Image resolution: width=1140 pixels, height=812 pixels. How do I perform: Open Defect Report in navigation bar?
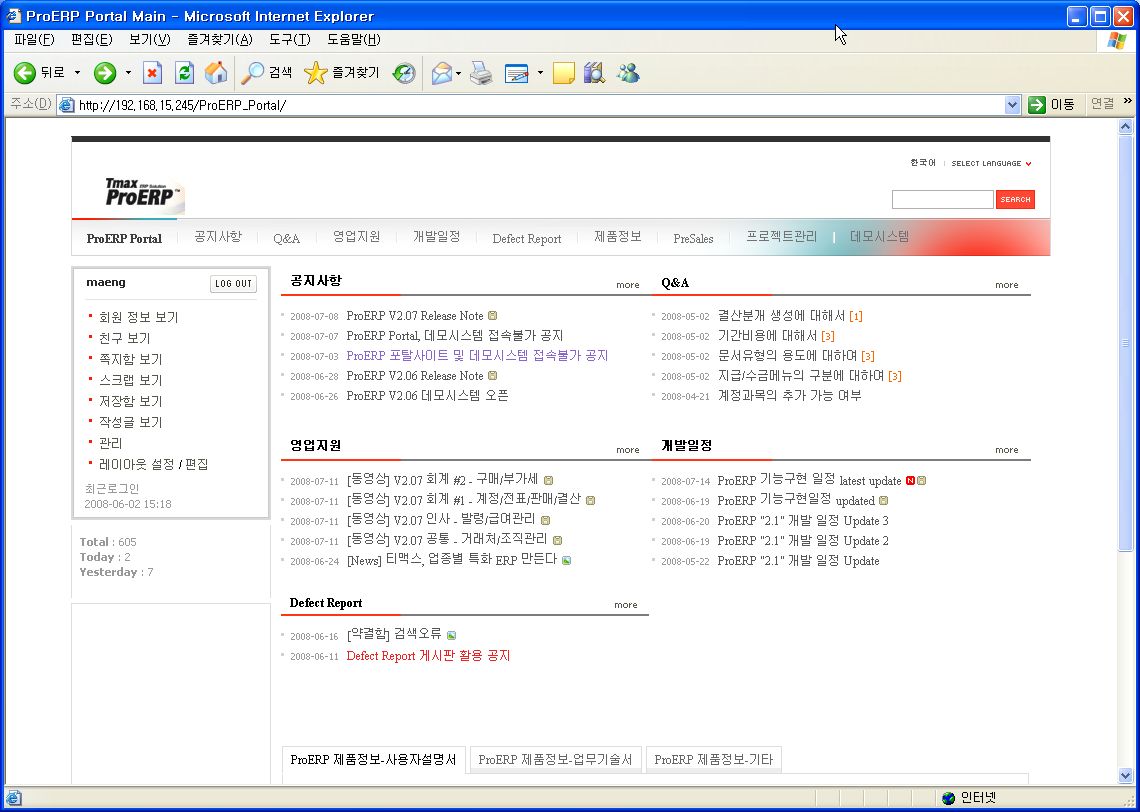(x=526, y=238)
